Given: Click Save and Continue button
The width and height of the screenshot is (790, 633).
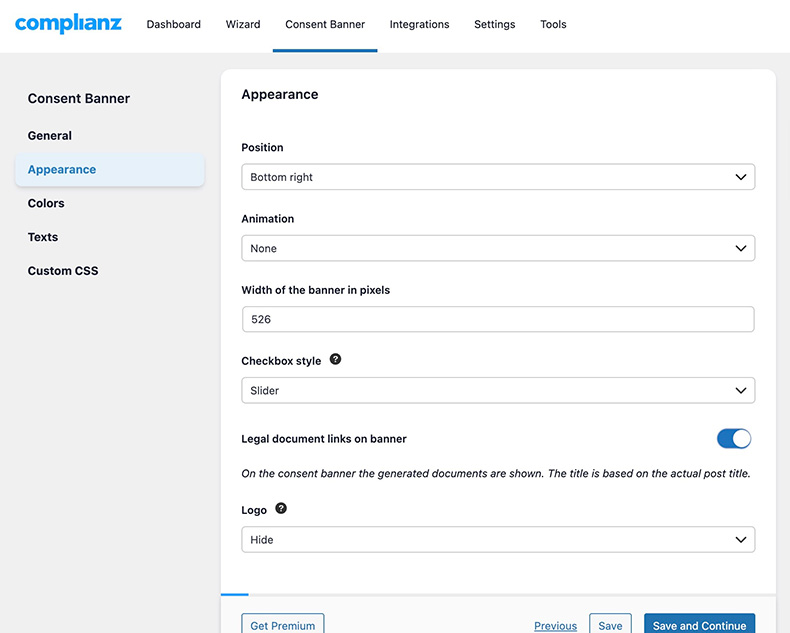Looking at the screenshot, I should tap(699, 625).
